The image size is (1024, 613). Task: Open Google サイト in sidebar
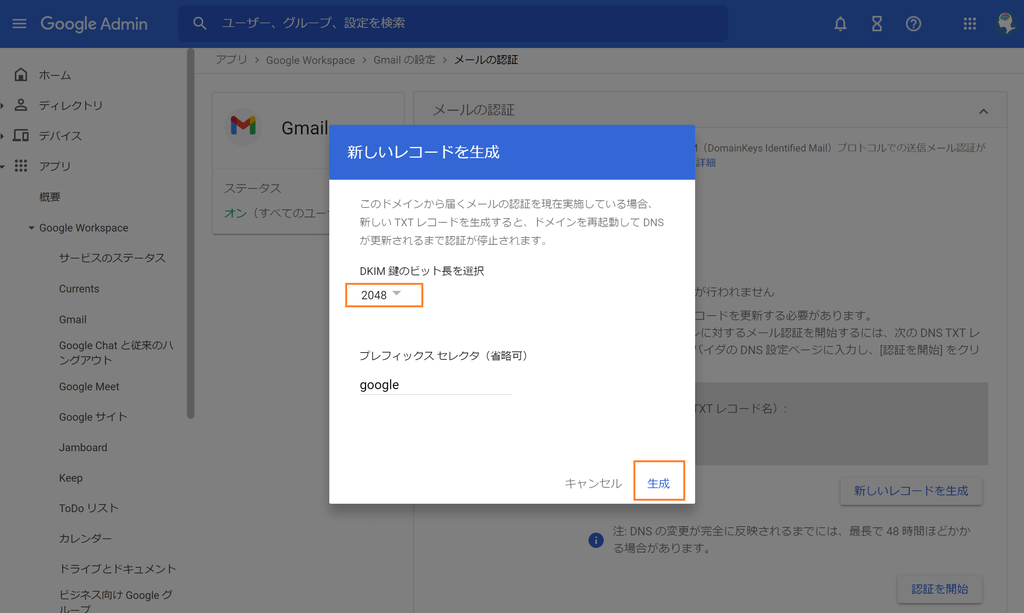click(x=93, y=417)
